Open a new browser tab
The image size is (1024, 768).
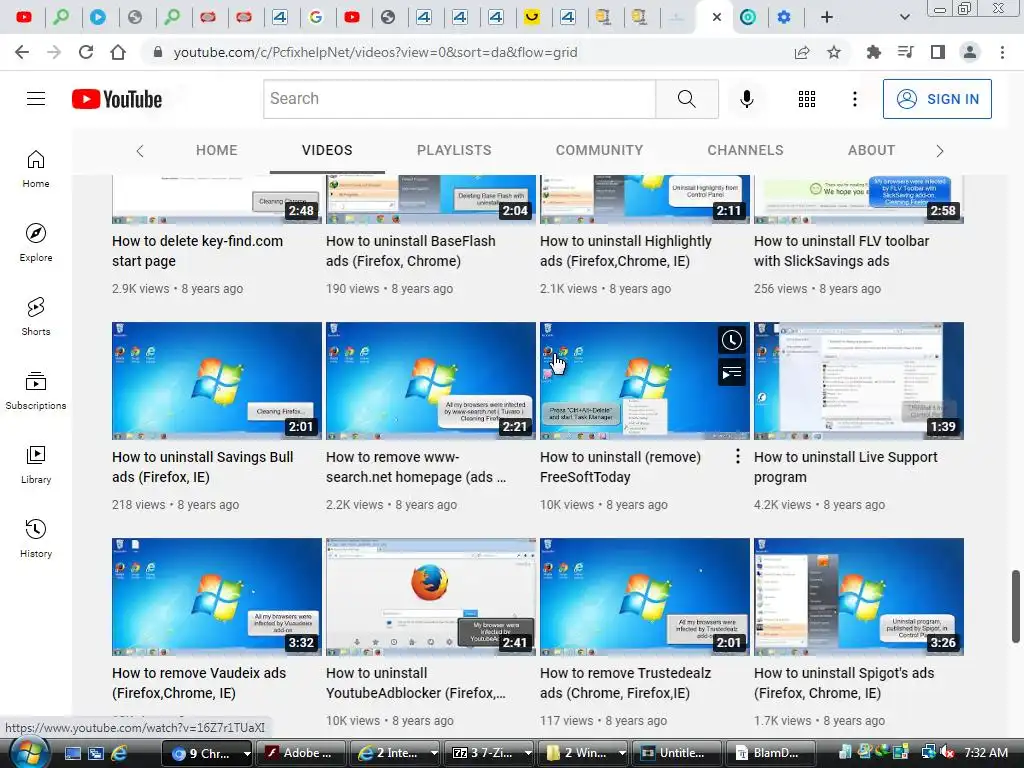point(827,17)
